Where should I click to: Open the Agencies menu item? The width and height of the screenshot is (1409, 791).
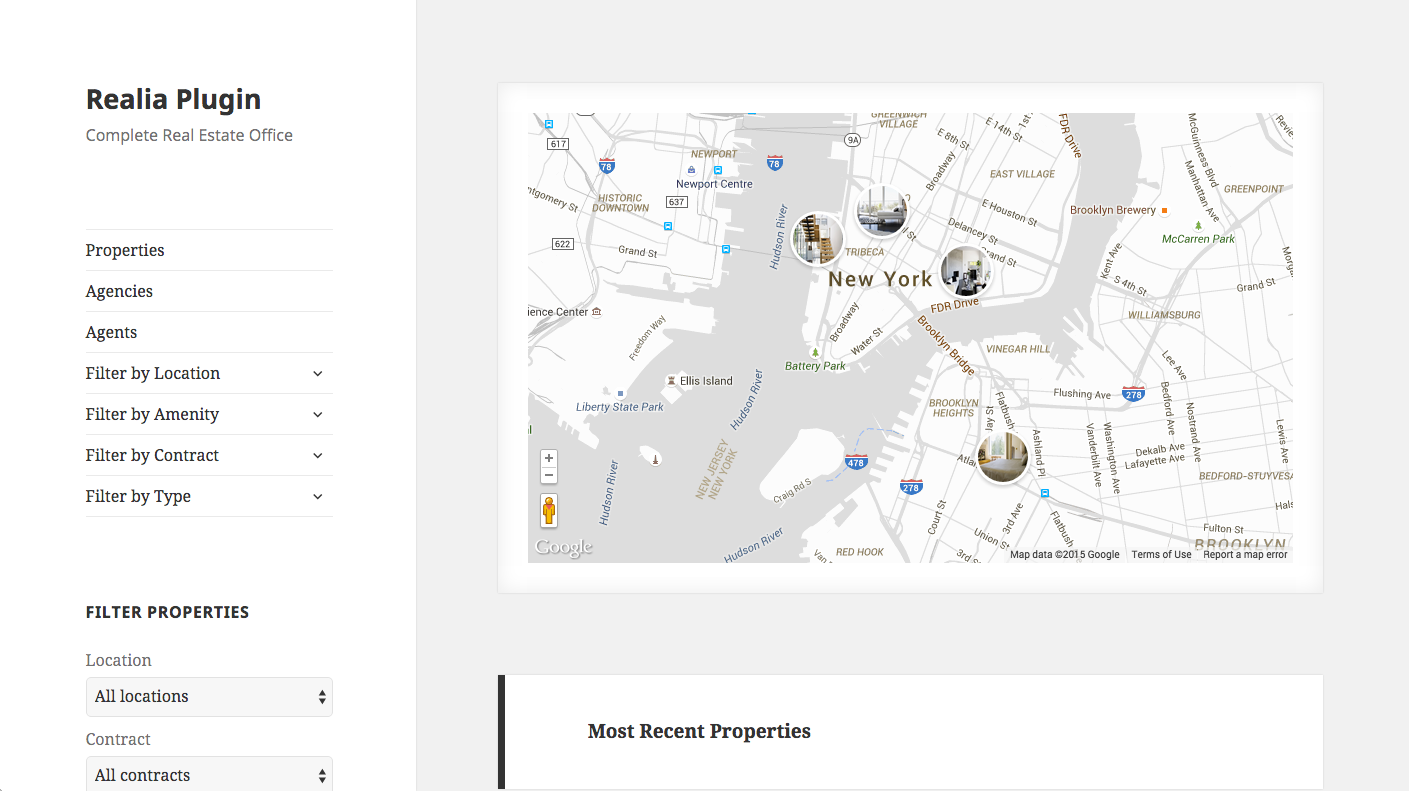119,291
